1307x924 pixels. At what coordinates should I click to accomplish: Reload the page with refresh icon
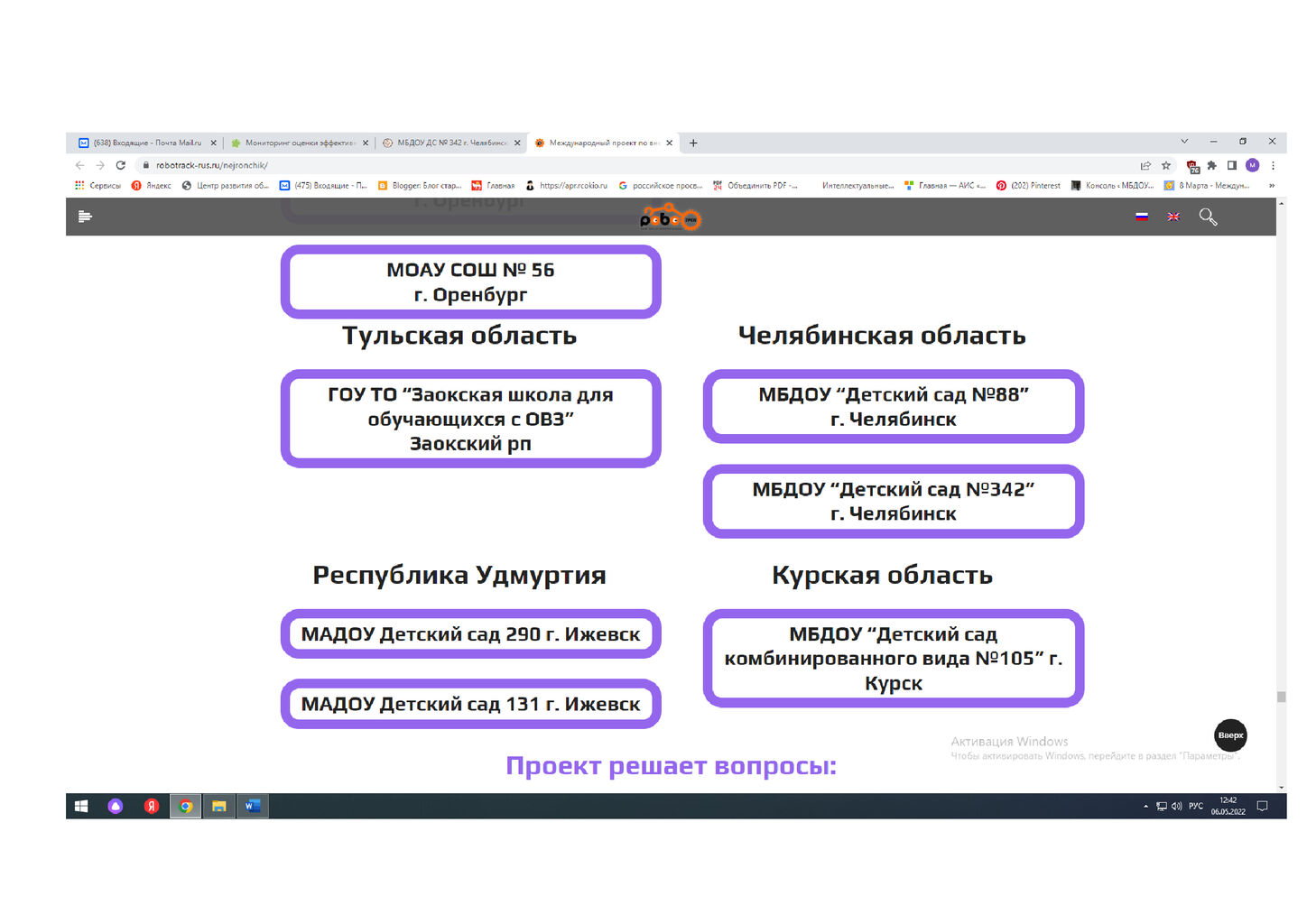(x=121, y=166)
